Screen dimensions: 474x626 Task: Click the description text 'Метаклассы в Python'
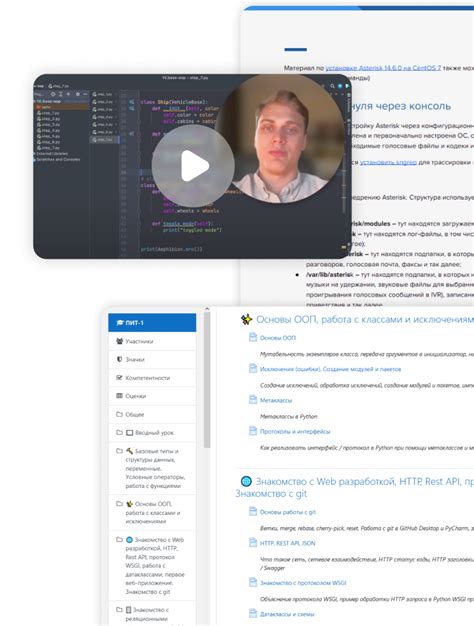point(289,416)
